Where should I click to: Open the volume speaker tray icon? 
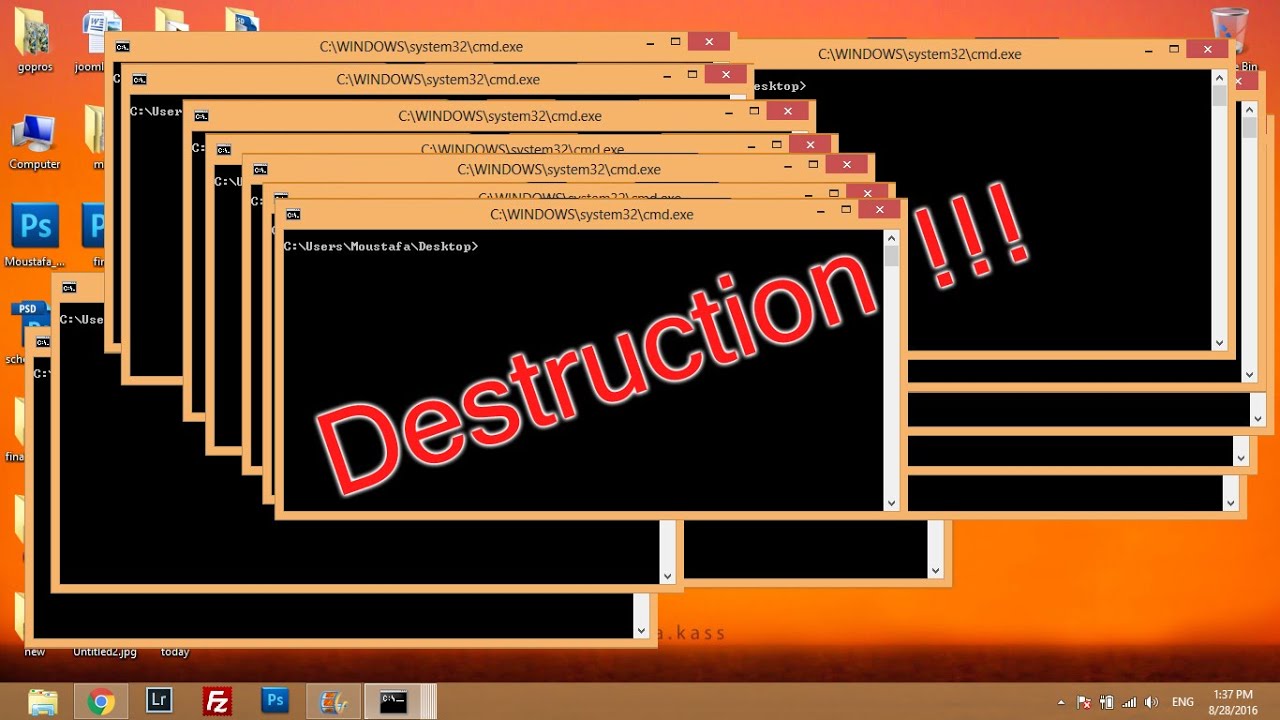pyautogui.click(x=1151, y=702)
